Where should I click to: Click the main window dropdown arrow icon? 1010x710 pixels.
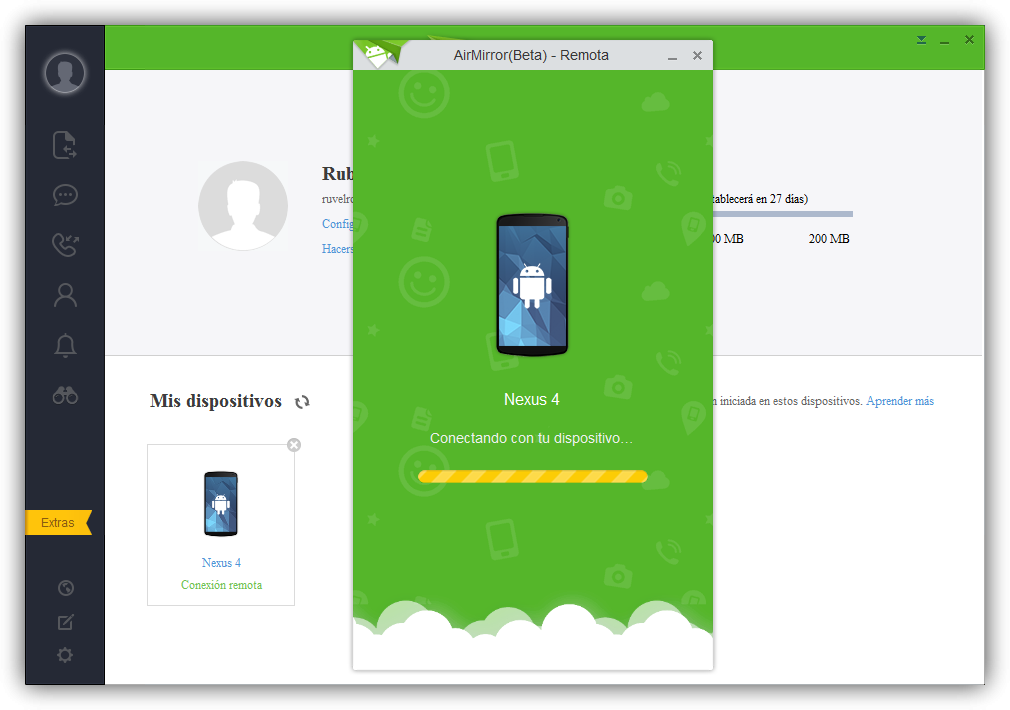click(921, 40)
